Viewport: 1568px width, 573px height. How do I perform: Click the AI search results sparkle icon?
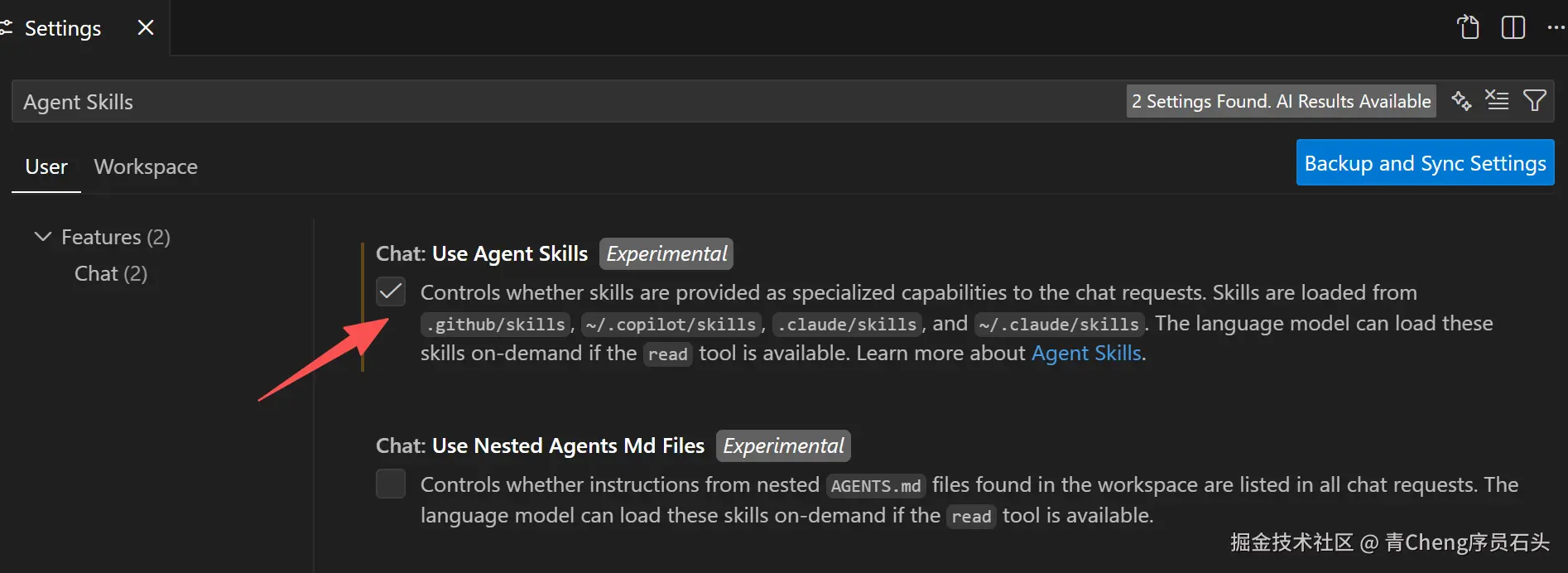point(1461,101)
